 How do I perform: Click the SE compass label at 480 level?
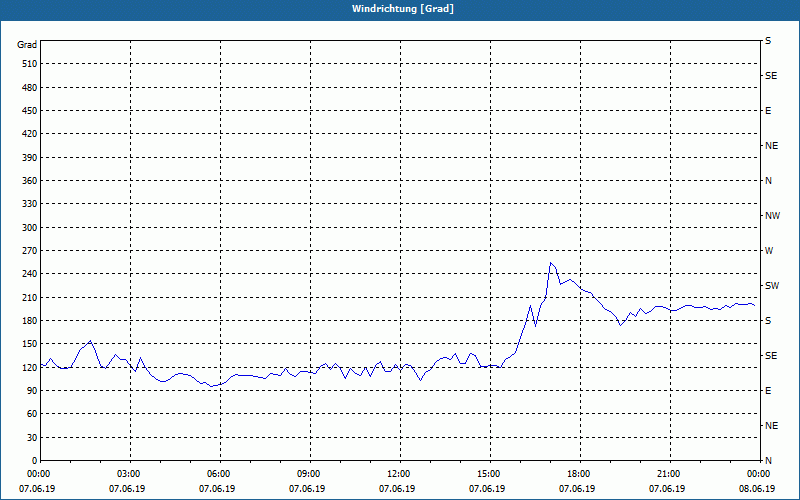click(771, 76)
